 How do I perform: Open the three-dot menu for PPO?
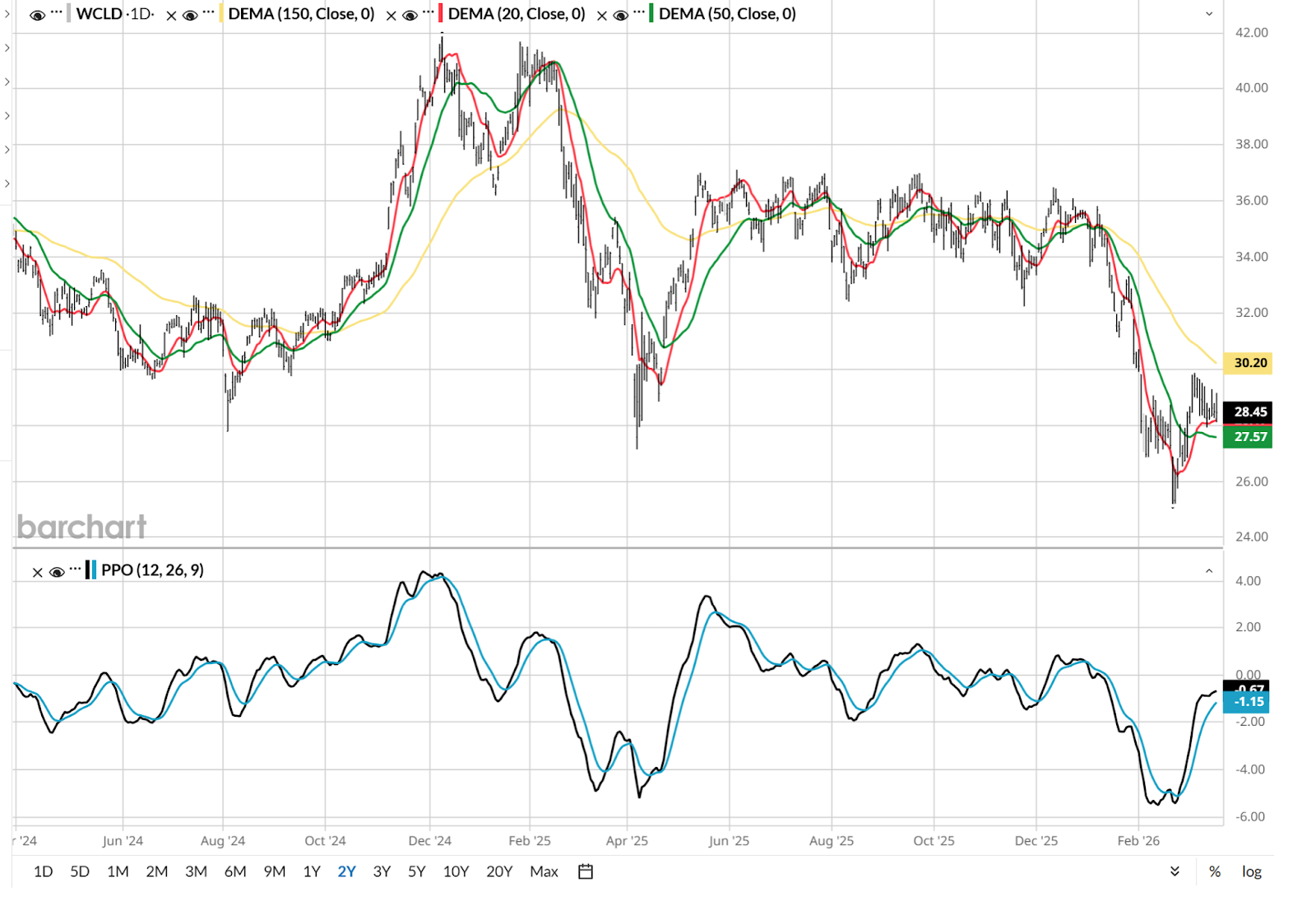pos(76,569)
